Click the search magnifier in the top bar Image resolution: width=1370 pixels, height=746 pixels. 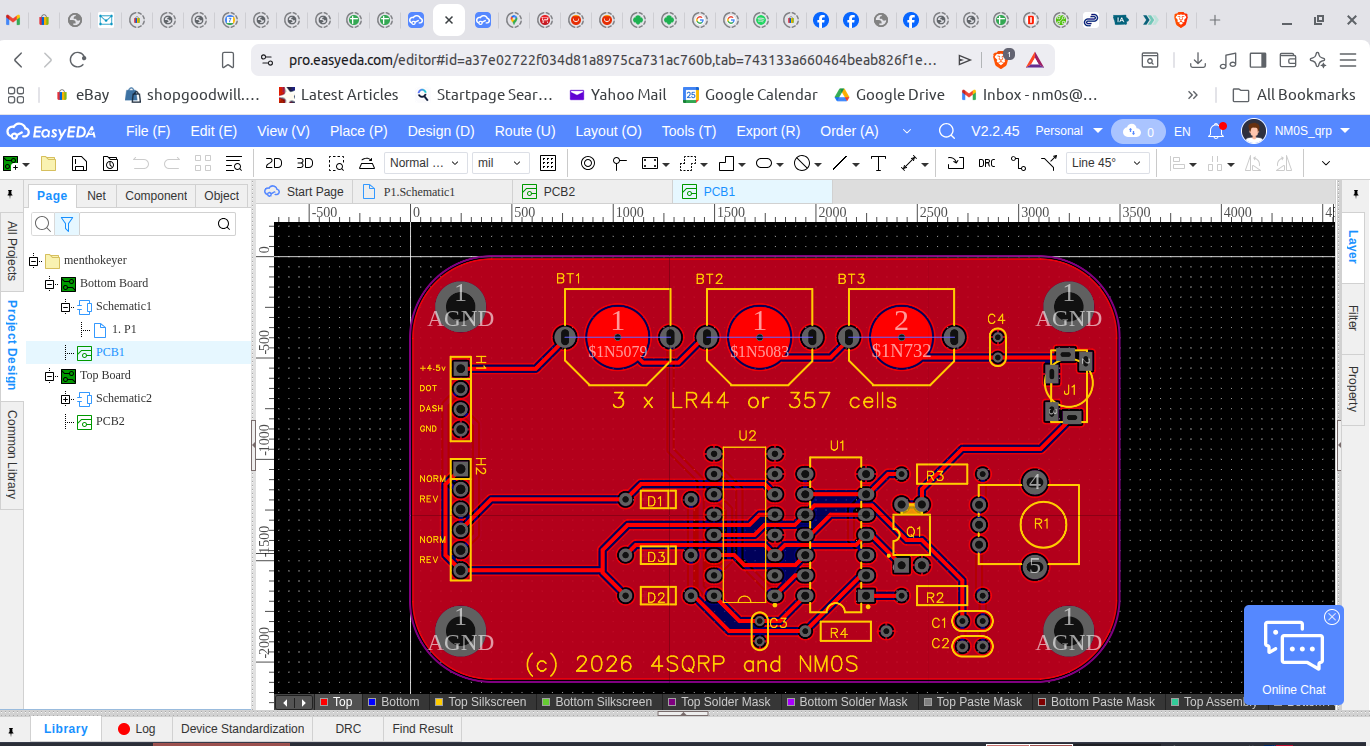946,131
